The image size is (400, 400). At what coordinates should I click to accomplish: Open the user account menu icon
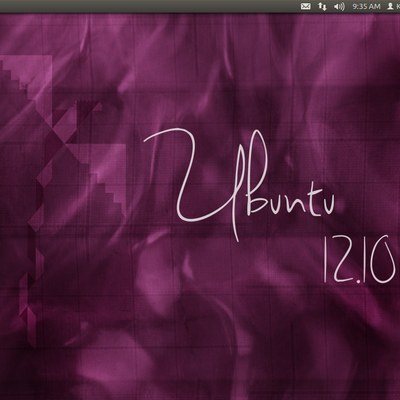pyautogui.click(x=390, y=6)
